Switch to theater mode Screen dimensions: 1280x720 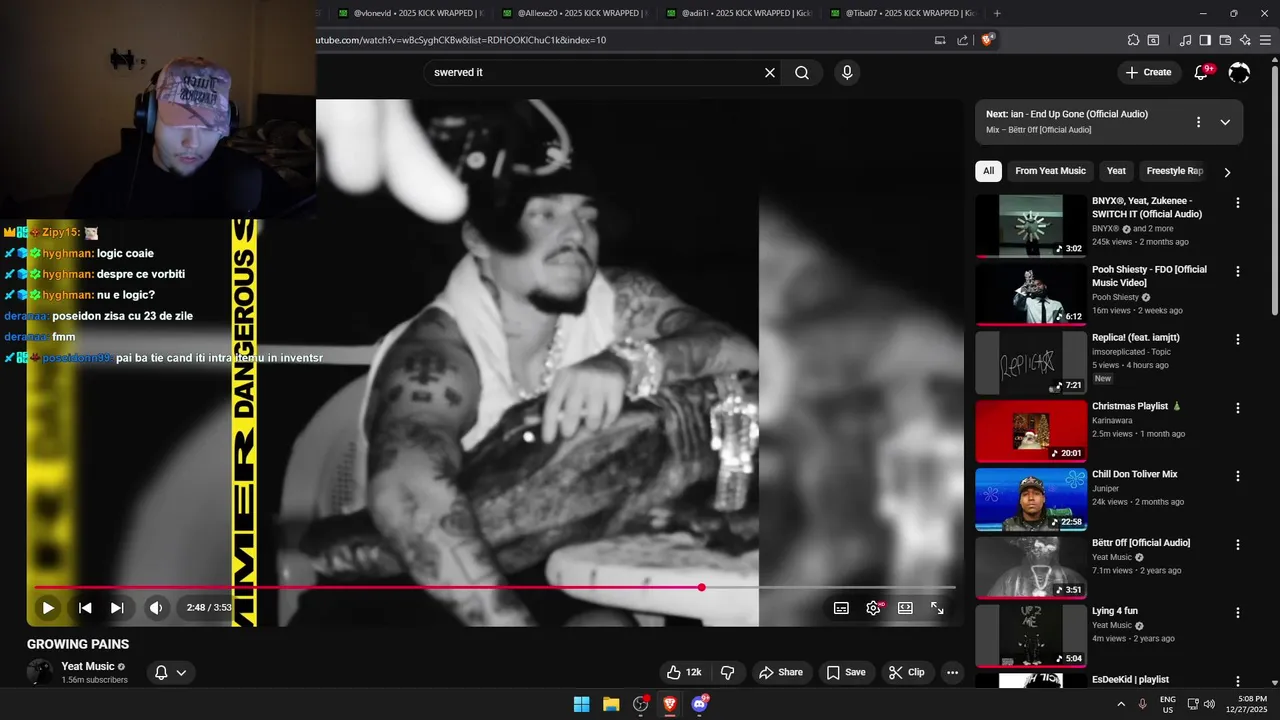[905, 608]
